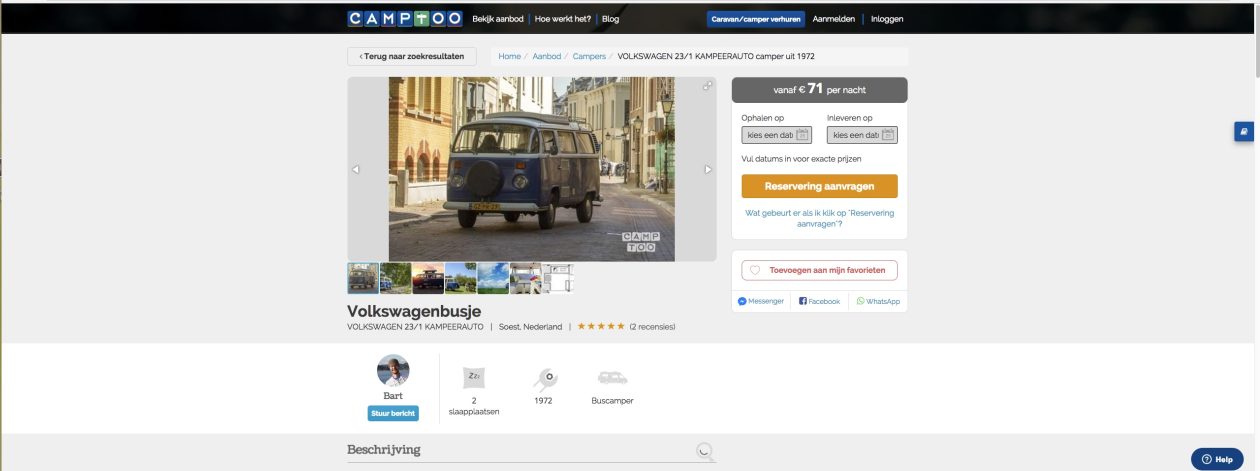Image resolution: width=1260 pixels, height=471 pixels.
Task: Share listing via WhatsApp
Action: click(x=878, y=301)
